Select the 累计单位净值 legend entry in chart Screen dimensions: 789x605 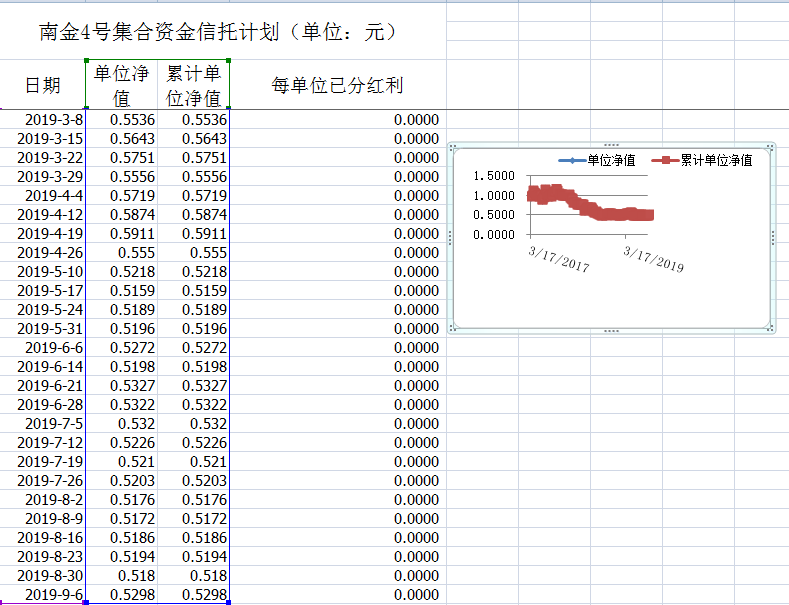702,161
